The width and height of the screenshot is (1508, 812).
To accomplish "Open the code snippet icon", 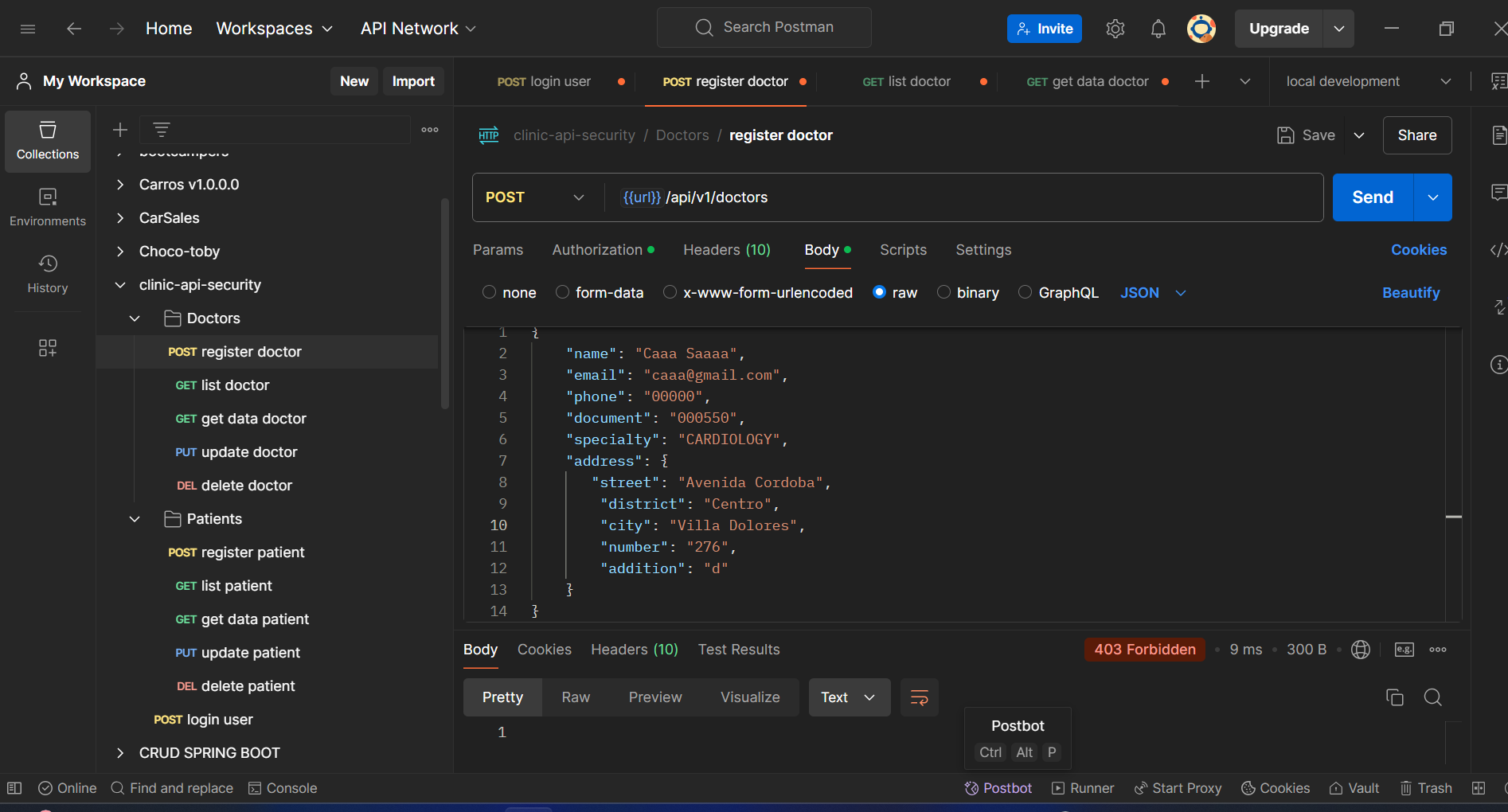I will [1498, 250].
